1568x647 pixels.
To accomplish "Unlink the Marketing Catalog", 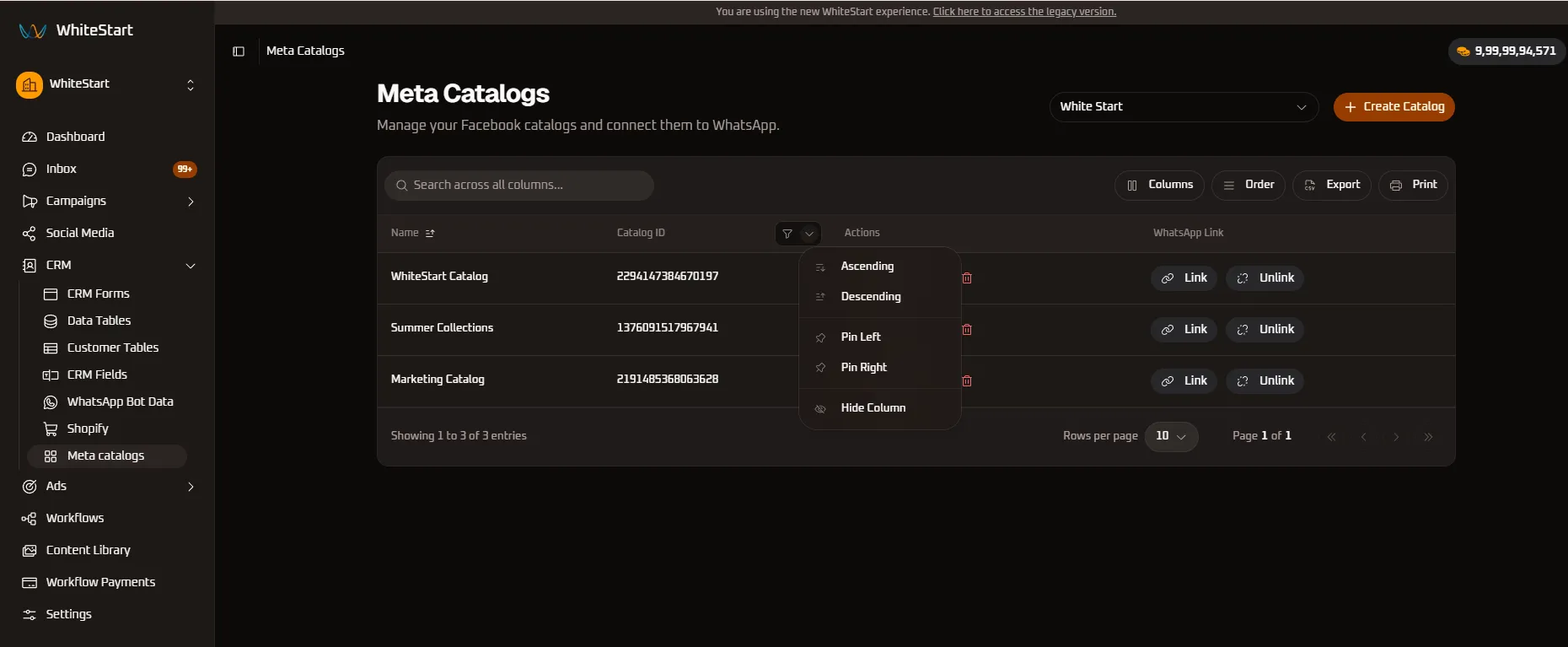I will click(1265, 381).
